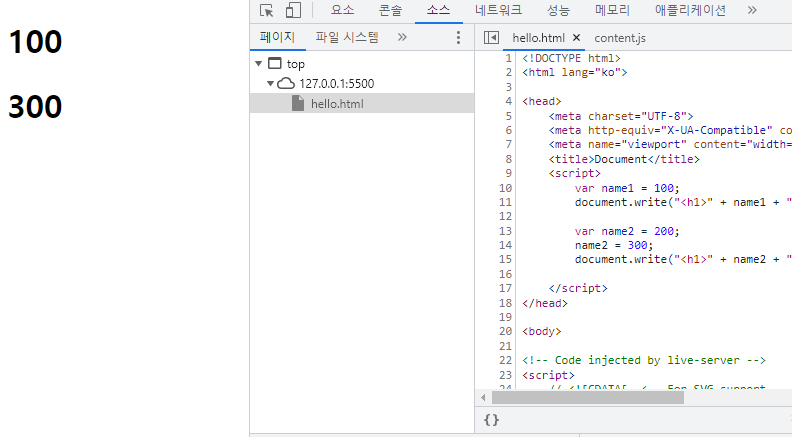Set a breakpoint on line number 11
Image resolution: width=792 pixels, height=437 pixels.
(x=506, y=202)
